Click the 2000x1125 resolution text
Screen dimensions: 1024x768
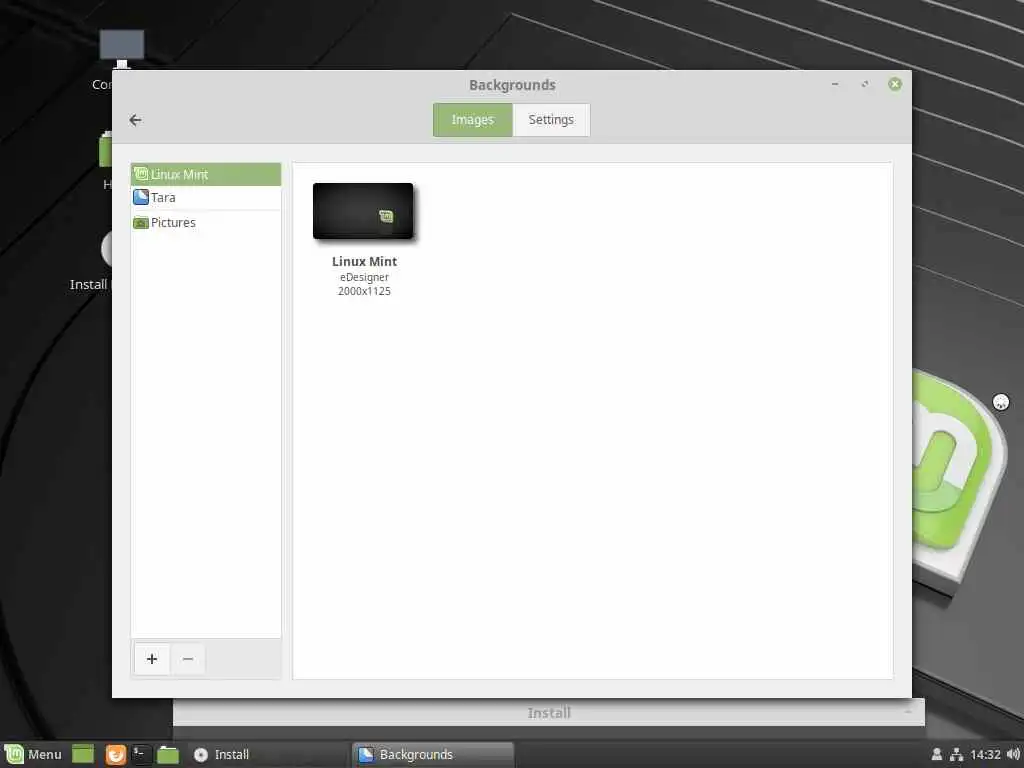364,291
